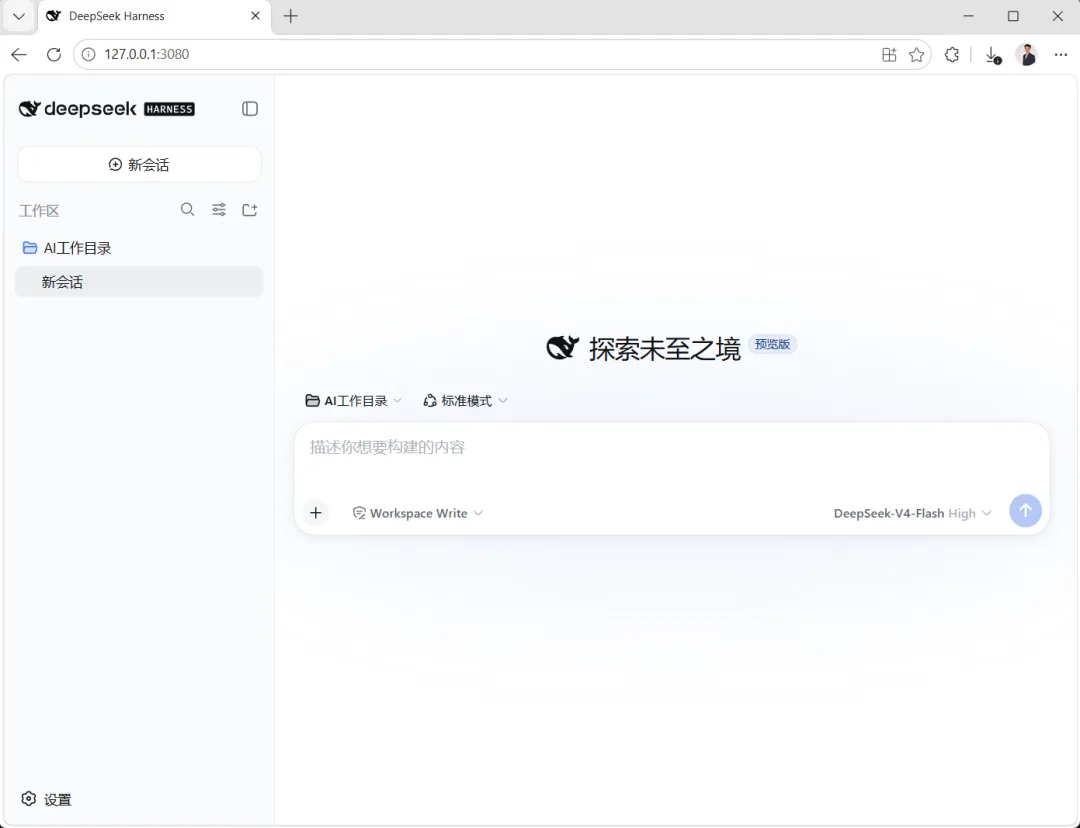
Task: Click the 探索未至之境 heading
Action: coord(665,349)
